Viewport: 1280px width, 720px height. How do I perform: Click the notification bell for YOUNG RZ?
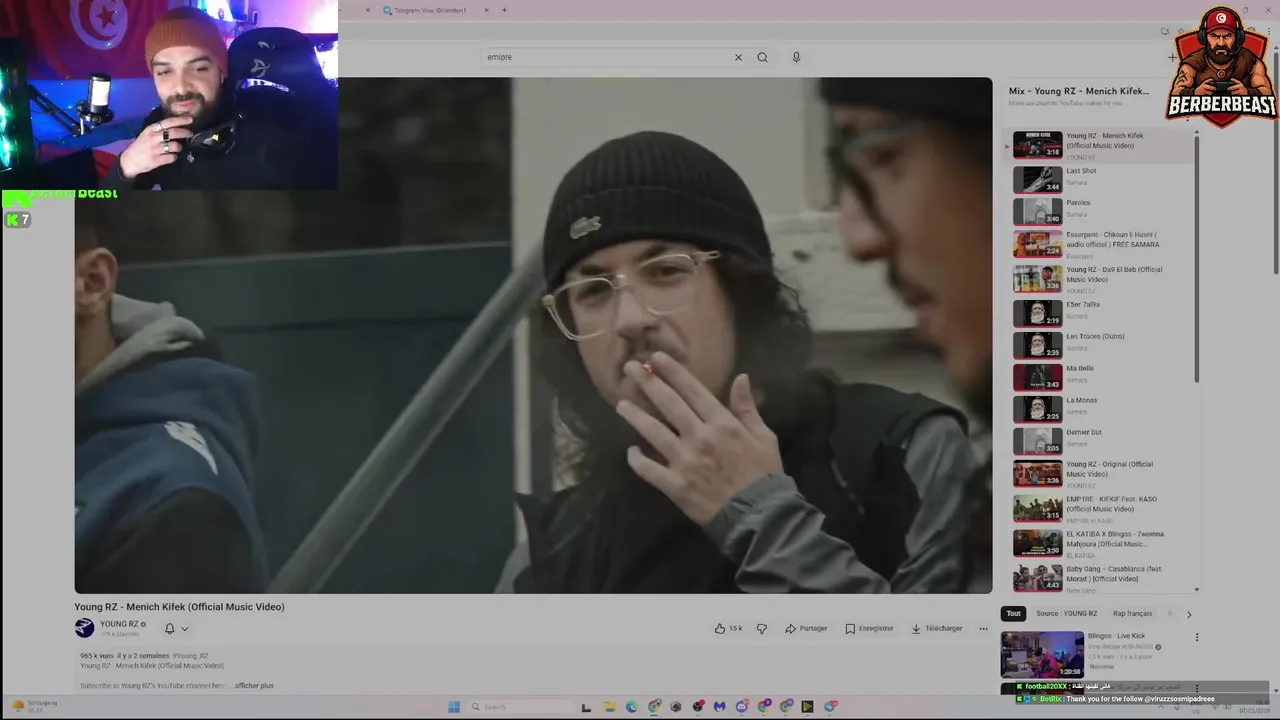[x=170, y=628]
